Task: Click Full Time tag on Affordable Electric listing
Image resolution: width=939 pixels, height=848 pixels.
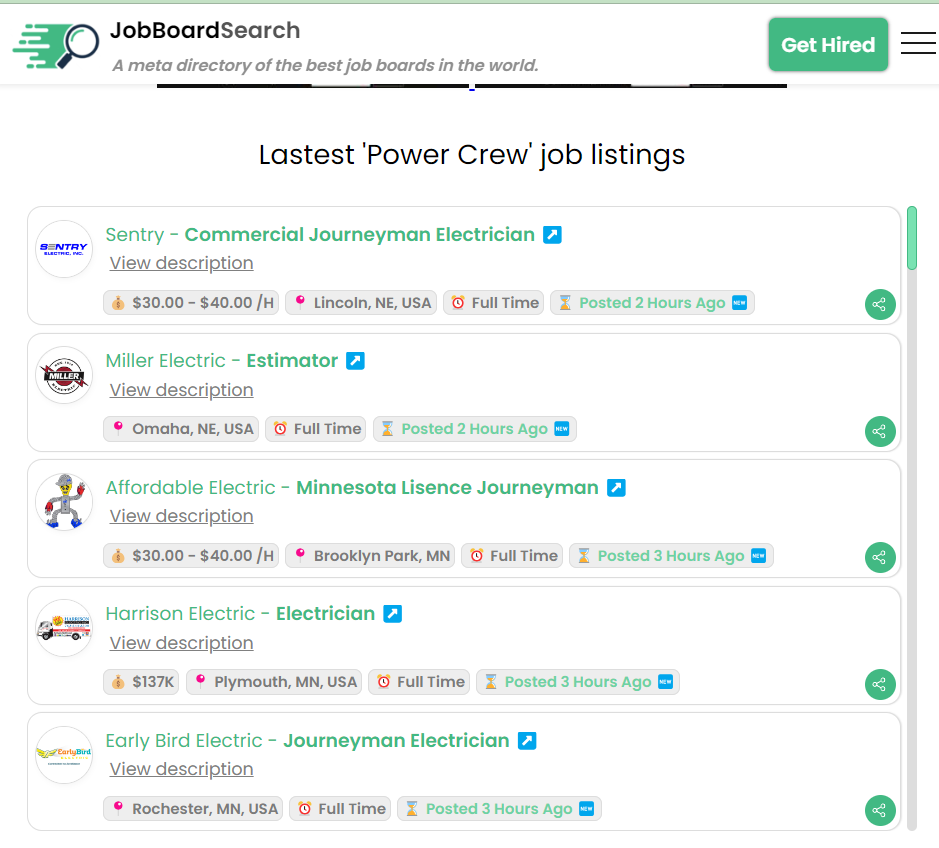Action: coord(512,556)
